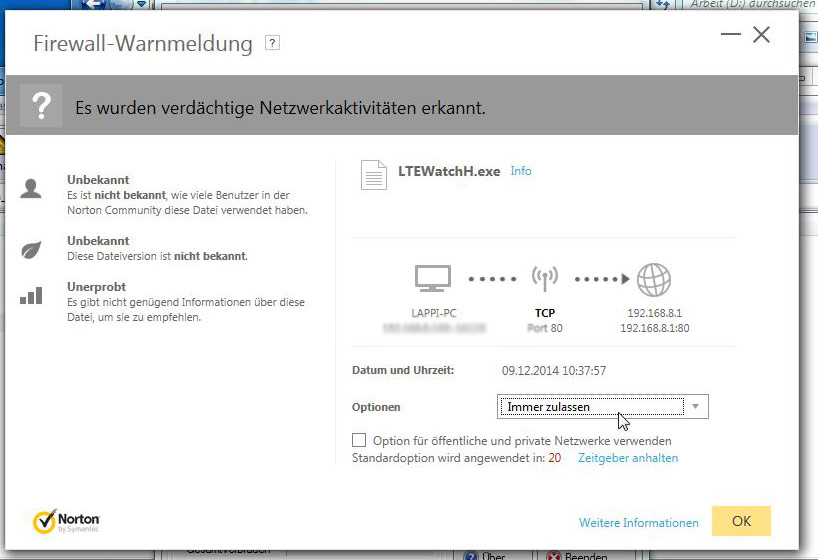Screen dimensions: 818x560
Task: Click the date 09.12.2014 10:37:57
Action: tap(554, 371)
